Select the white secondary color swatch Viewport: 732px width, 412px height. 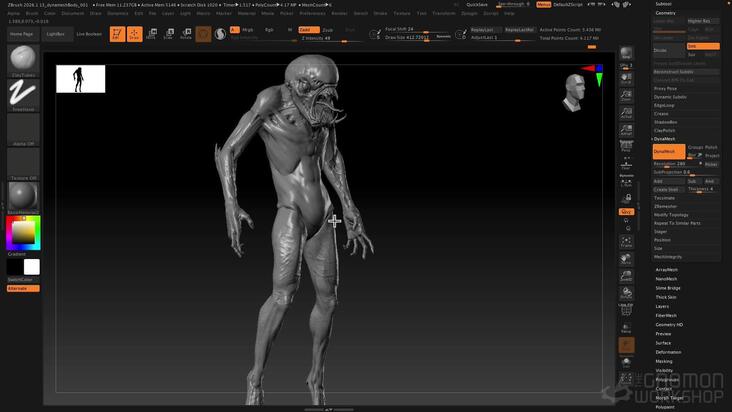coord(32,267)
